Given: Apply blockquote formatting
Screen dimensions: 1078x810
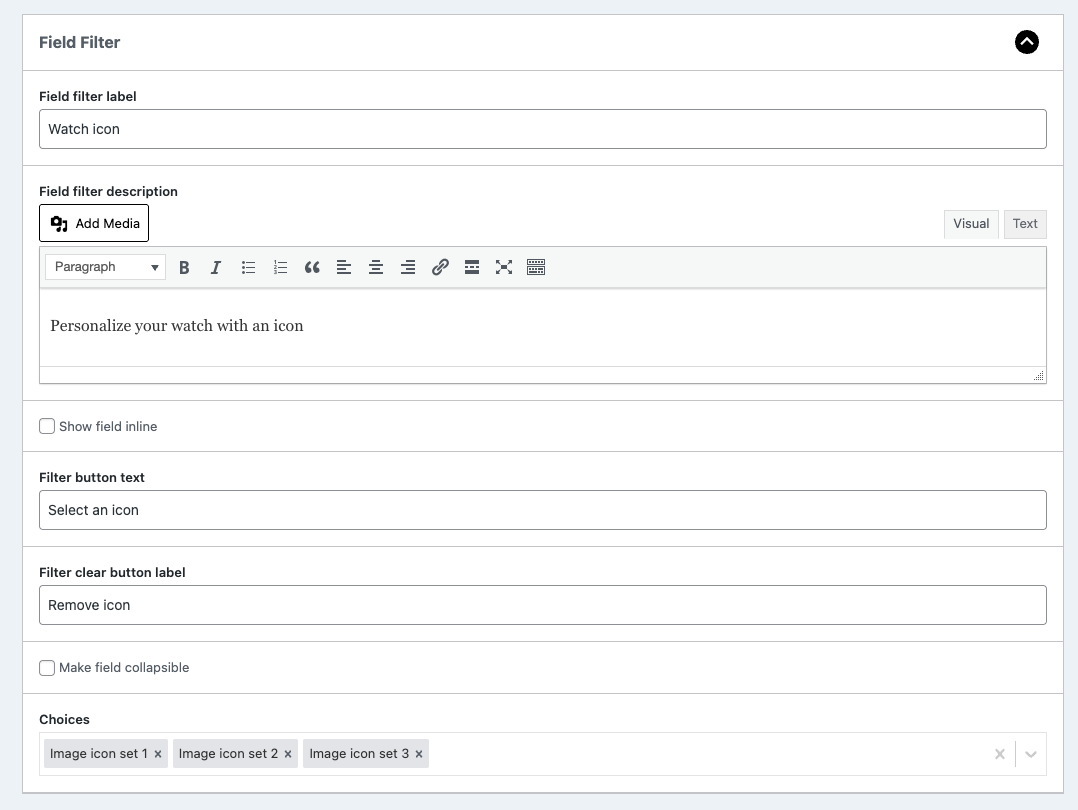Looking at the screenshot, I should tap(312, 267).
